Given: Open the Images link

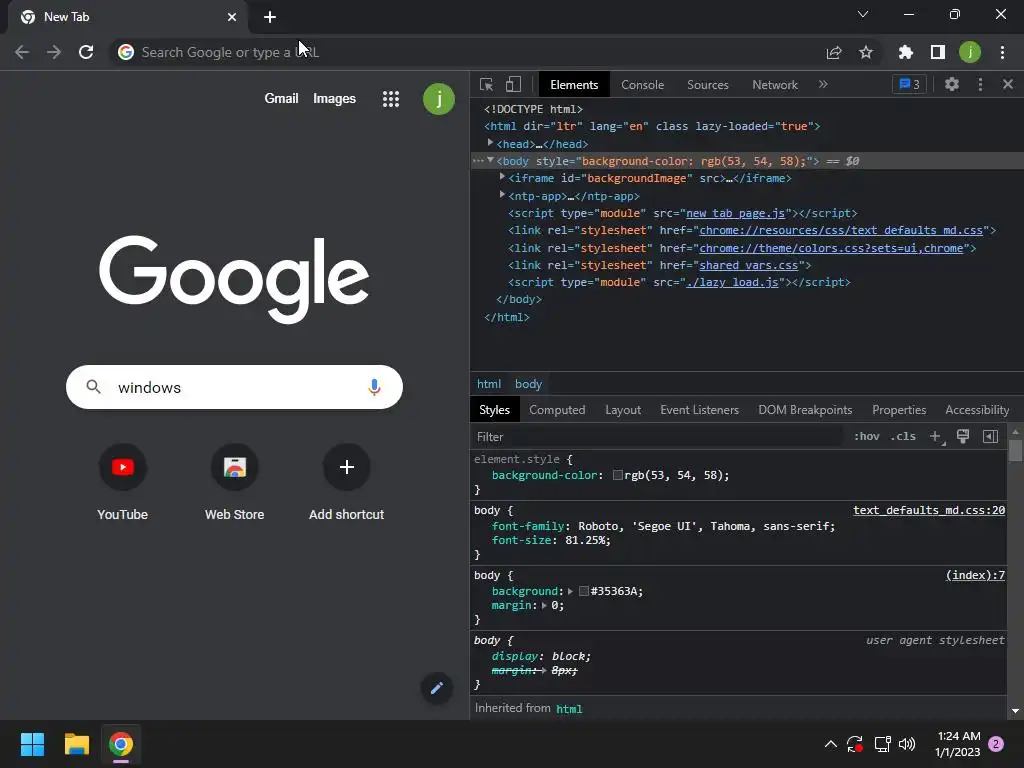Looking at the screenshot, I should [x=334, y=99].
